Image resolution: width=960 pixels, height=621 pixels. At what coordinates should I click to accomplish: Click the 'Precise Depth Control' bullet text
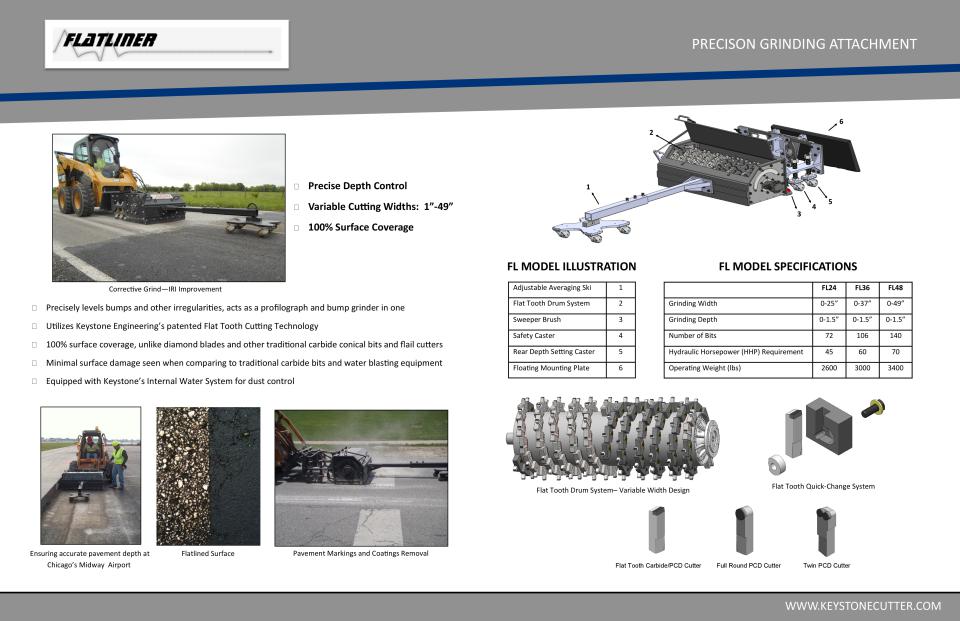coord(358,186)
